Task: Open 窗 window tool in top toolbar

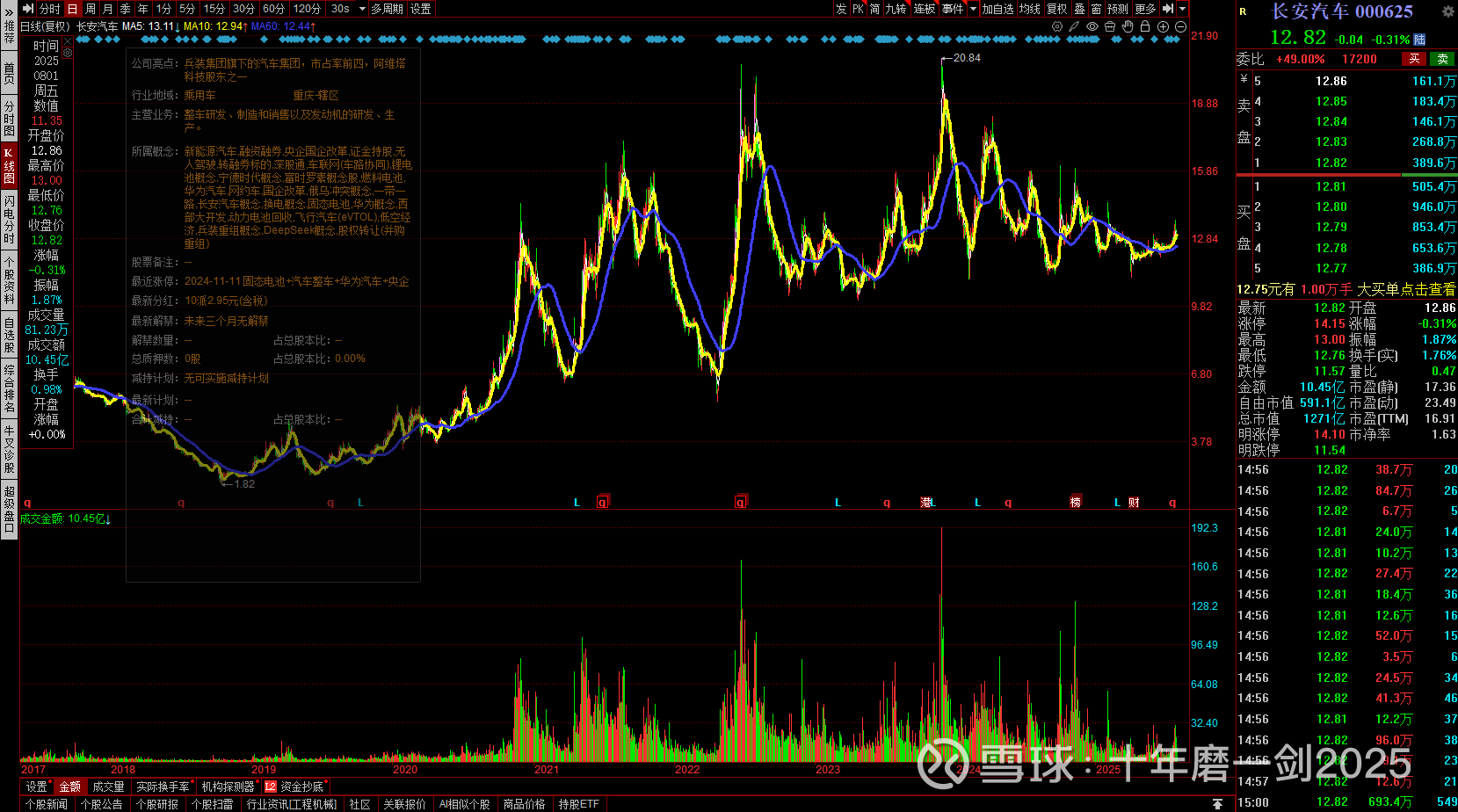Action: pos(1096,9)
